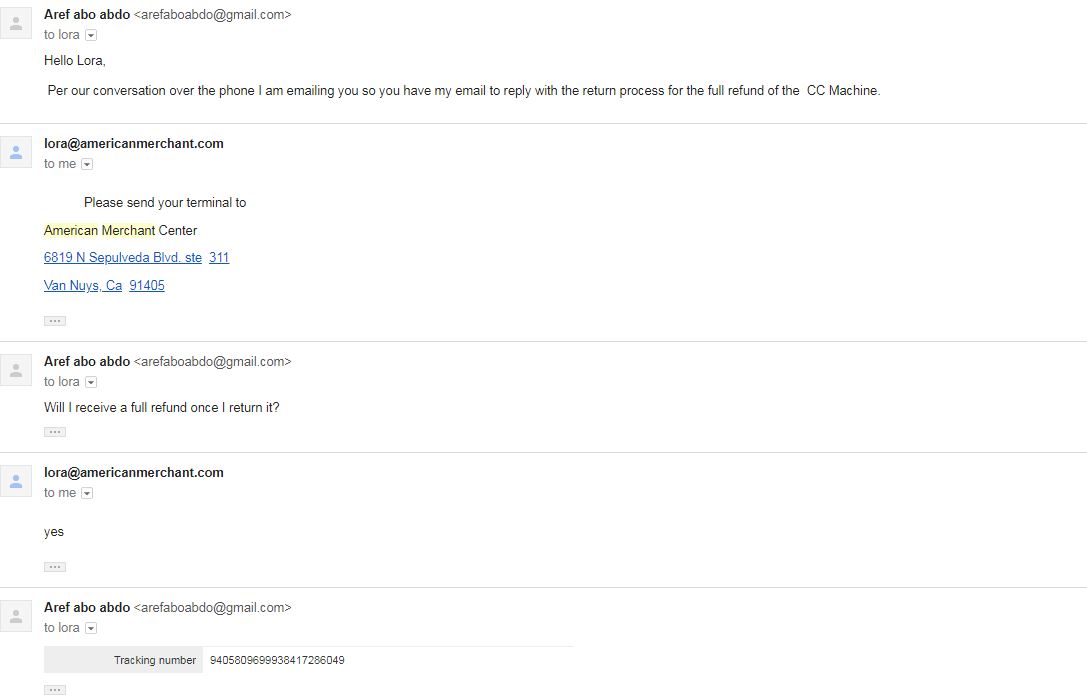Show 'to me' details dropdown on 'yes' reply
This screenshot has height=700, width=1087.
click(87, 493)
